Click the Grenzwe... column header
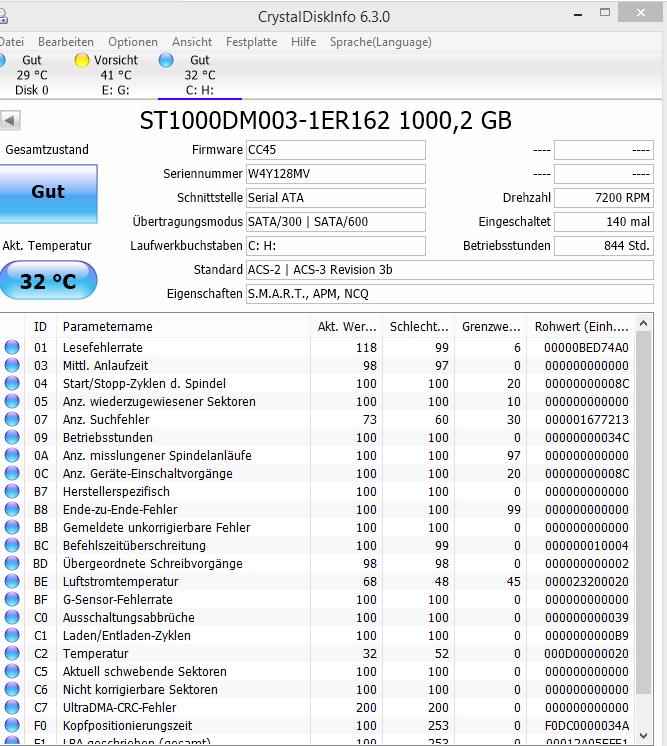The width and height of the screenshot is (667, 746). (490, 327)
